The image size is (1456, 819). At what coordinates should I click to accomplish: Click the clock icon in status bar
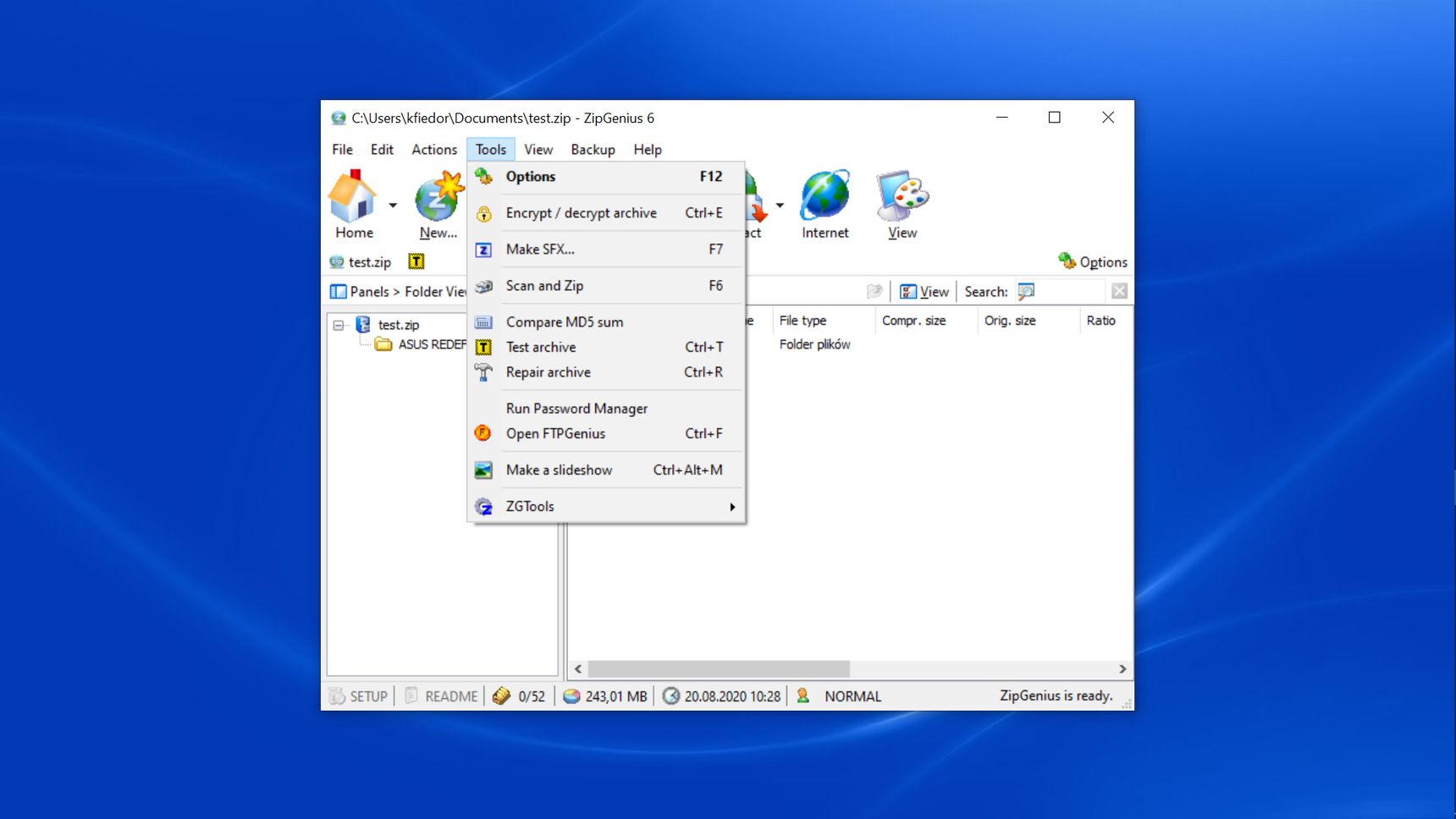[670, 696]
